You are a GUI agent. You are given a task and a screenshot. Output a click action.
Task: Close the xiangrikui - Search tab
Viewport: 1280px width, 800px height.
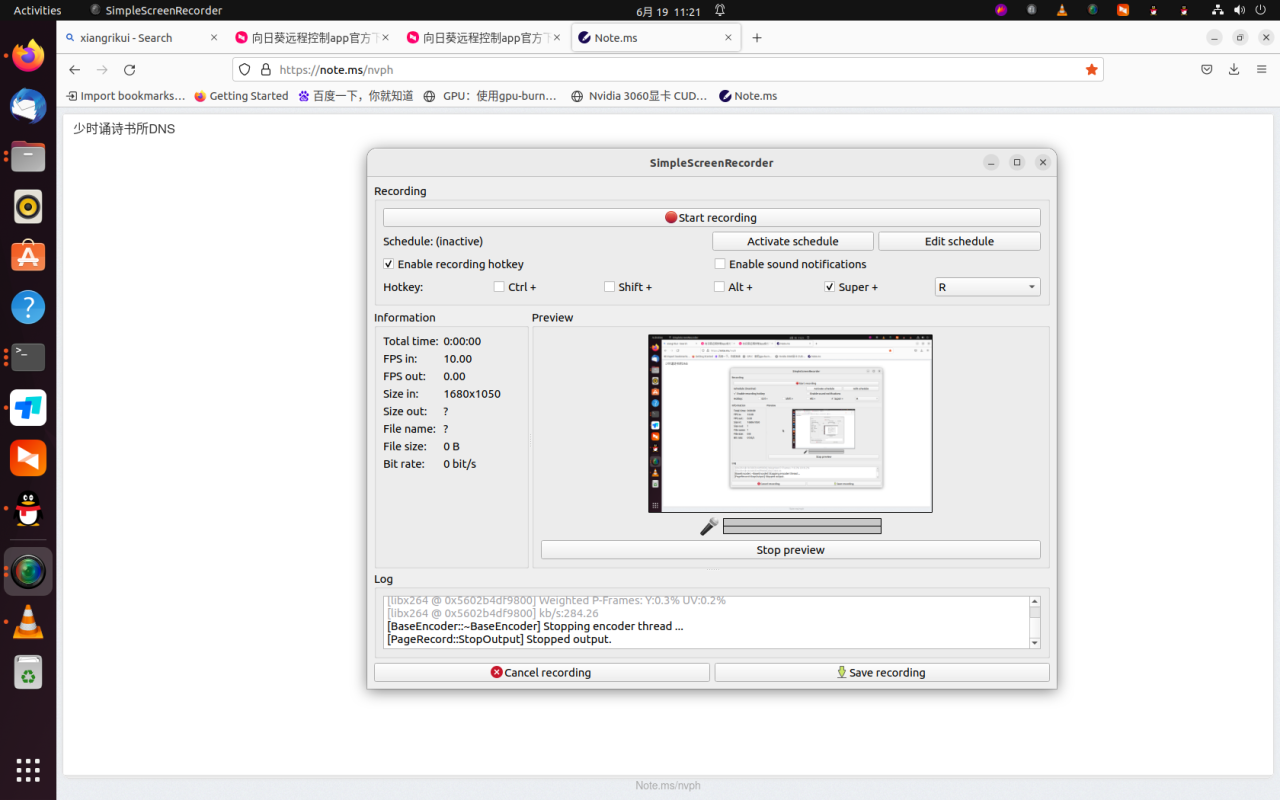point(214,38)
